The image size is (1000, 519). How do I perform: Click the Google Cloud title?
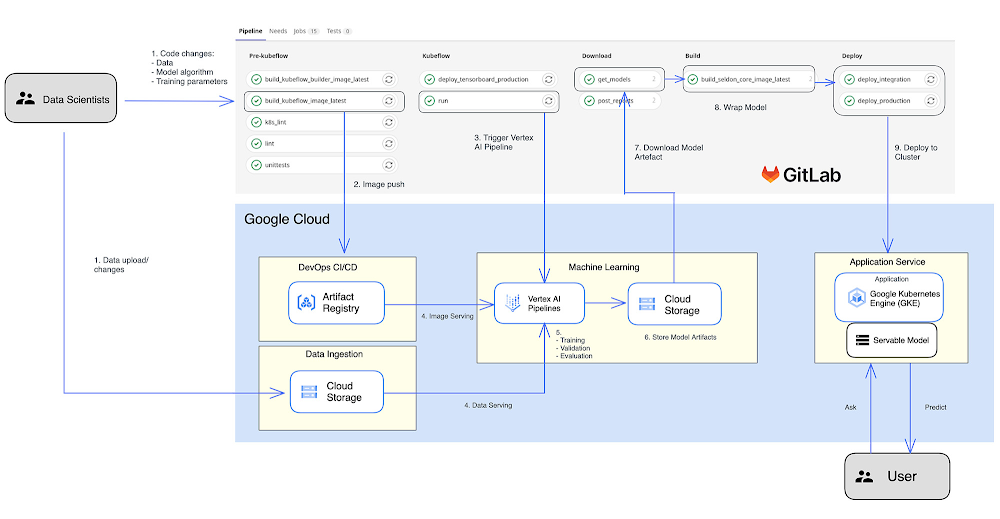(287, 219)
